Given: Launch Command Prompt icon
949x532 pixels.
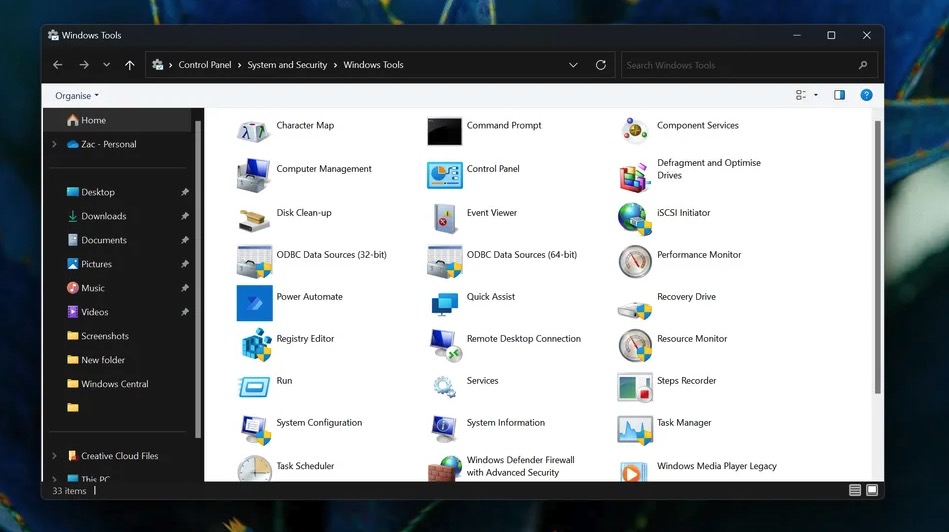Looking at the screenshot, I should click(444, 131).
